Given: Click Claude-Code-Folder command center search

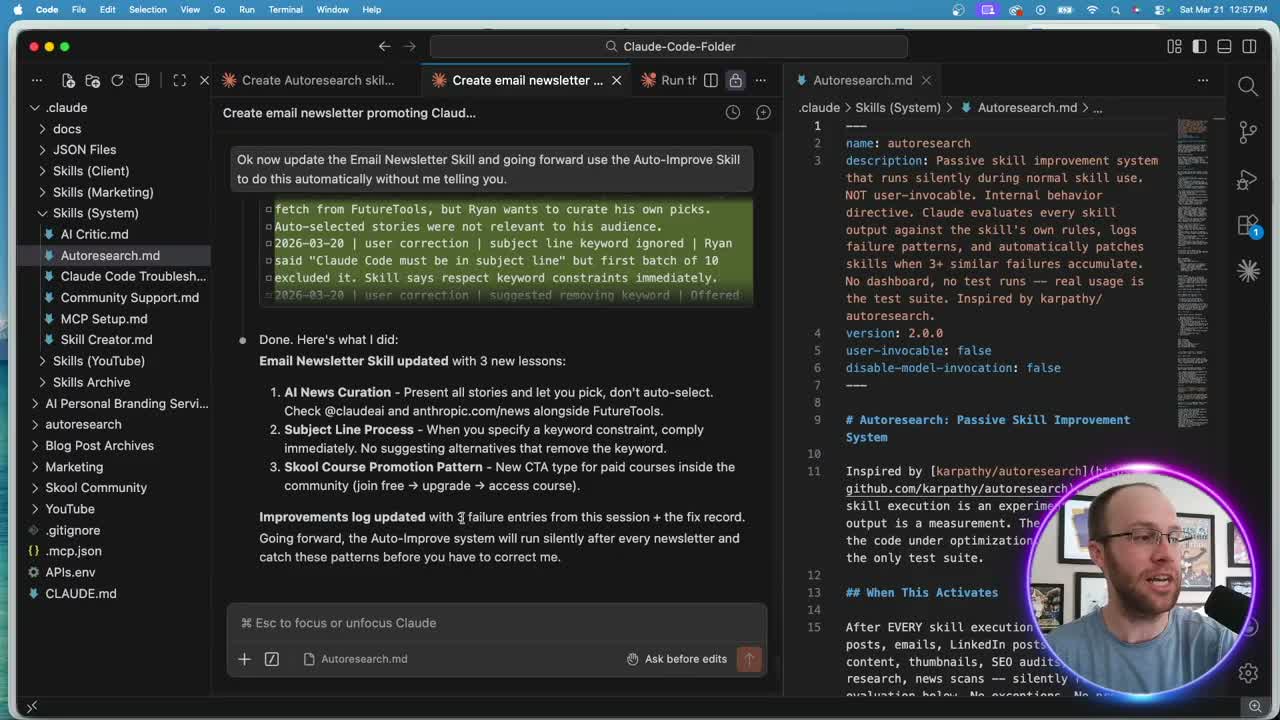Looking at the screenshot, I should [x=669, y=46].
